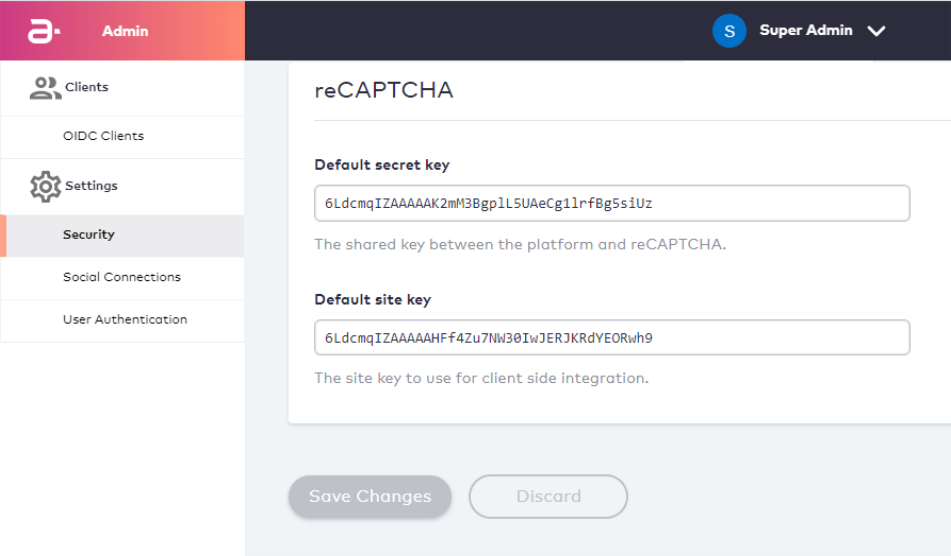951x556 pixels.
Task: Open User Authentication settings
Action: point(123,320)
